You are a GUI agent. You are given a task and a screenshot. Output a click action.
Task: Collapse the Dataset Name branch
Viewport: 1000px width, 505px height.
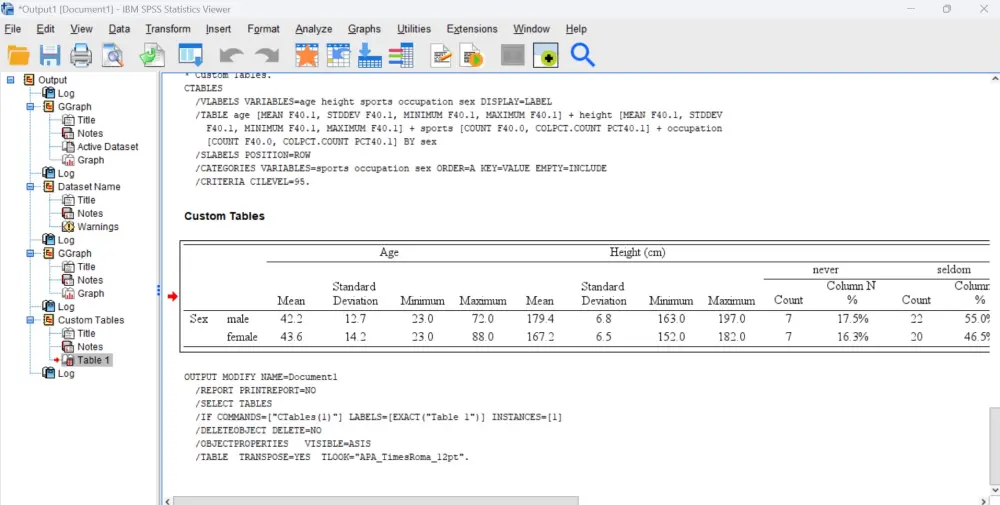coord(30,187)
